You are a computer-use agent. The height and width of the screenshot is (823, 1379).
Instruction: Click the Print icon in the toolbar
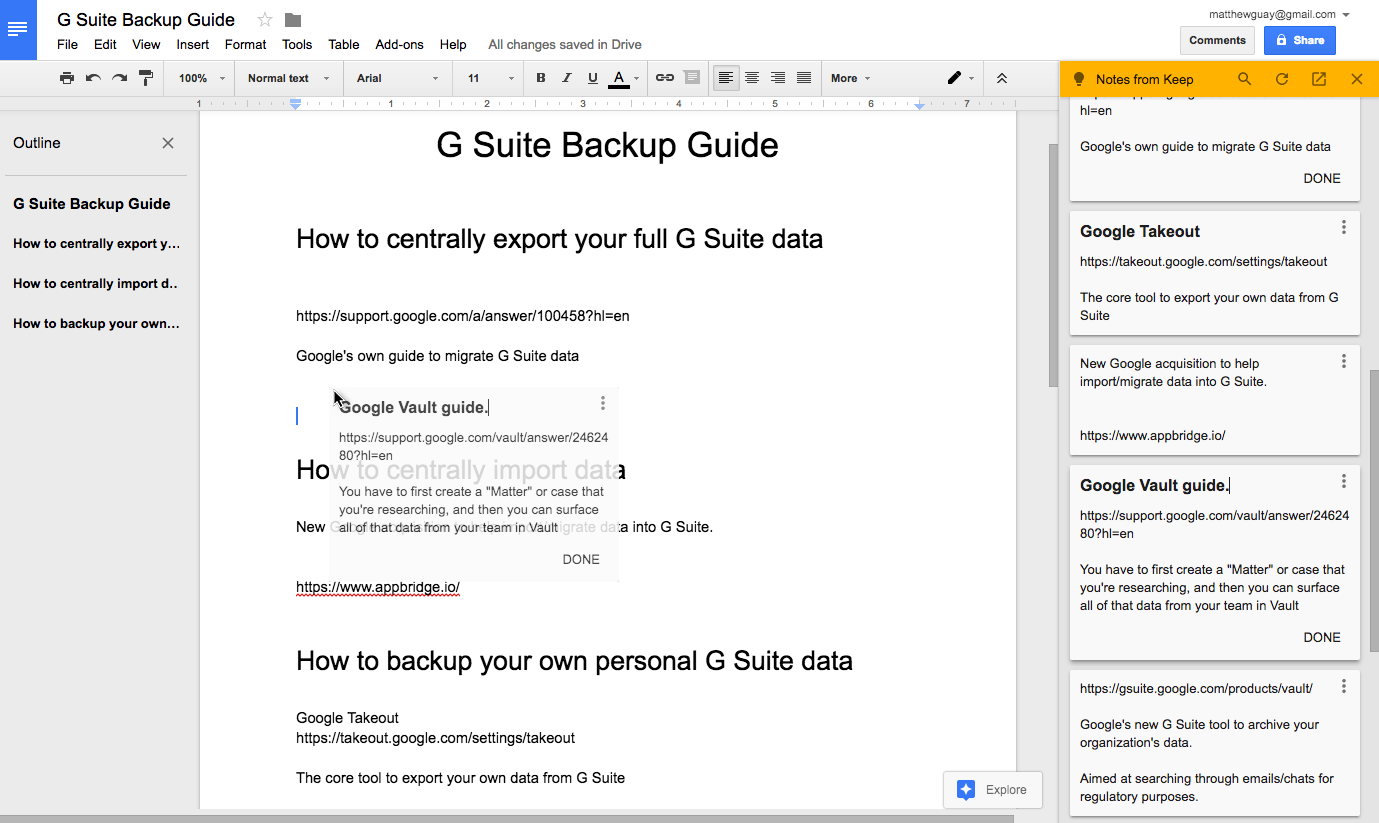click(x=66, y=78)
